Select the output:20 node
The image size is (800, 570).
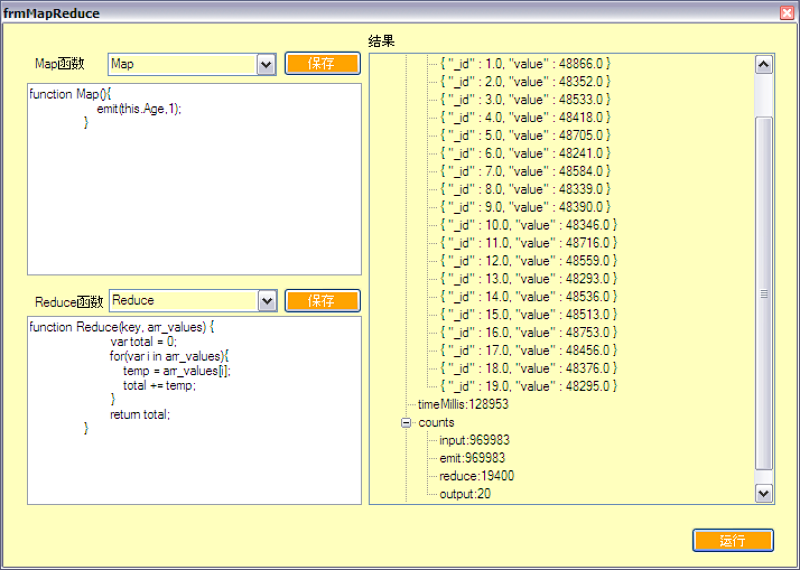click(x=465, y=493)
